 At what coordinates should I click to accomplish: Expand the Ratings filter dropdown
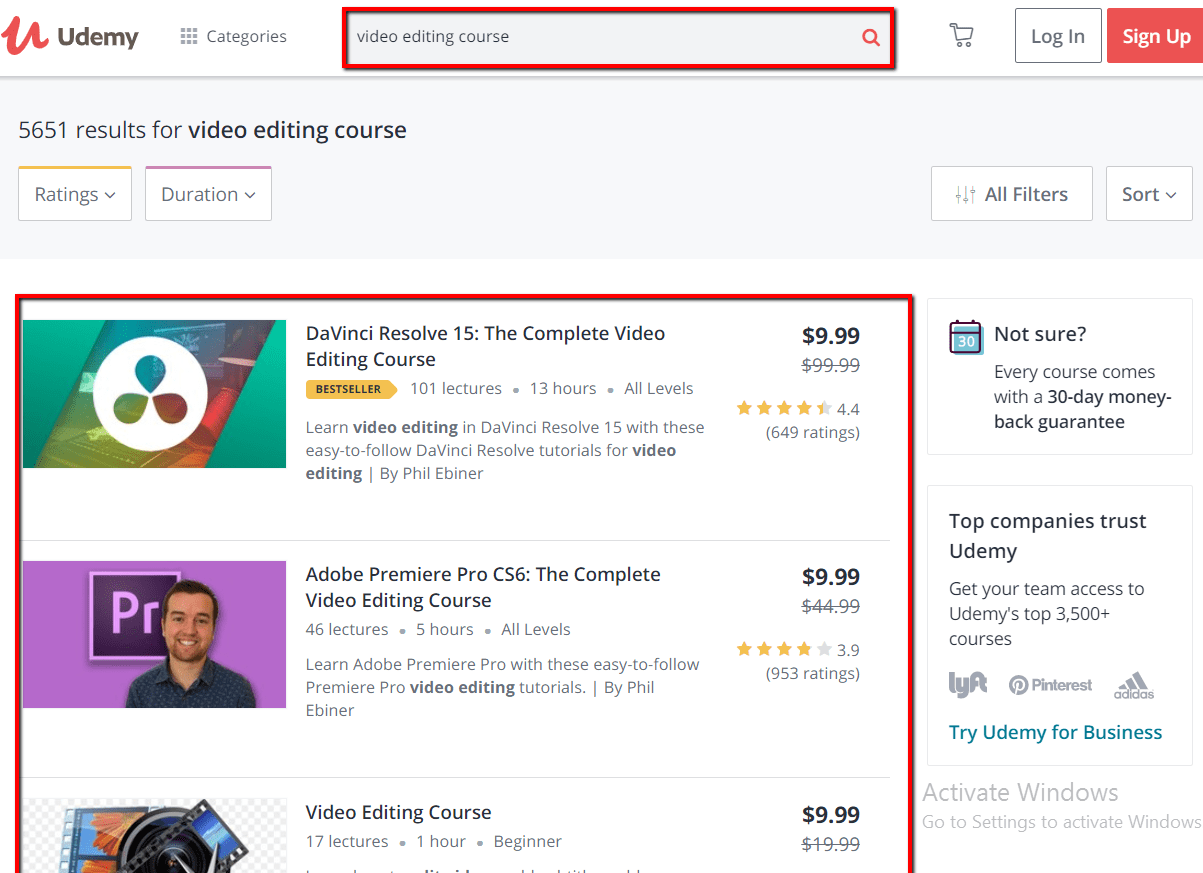point(75,194)
